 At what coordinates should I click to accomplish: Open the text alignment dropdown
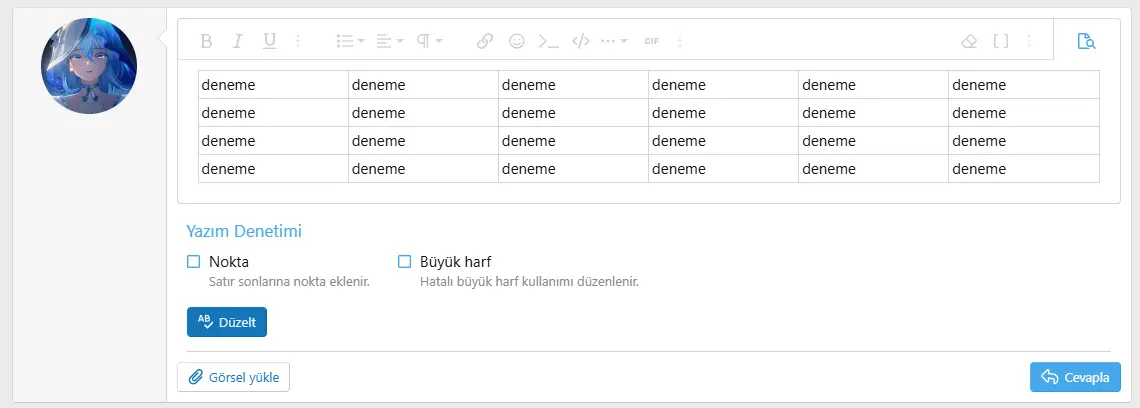pyautogui.click(x=390, y=41)
